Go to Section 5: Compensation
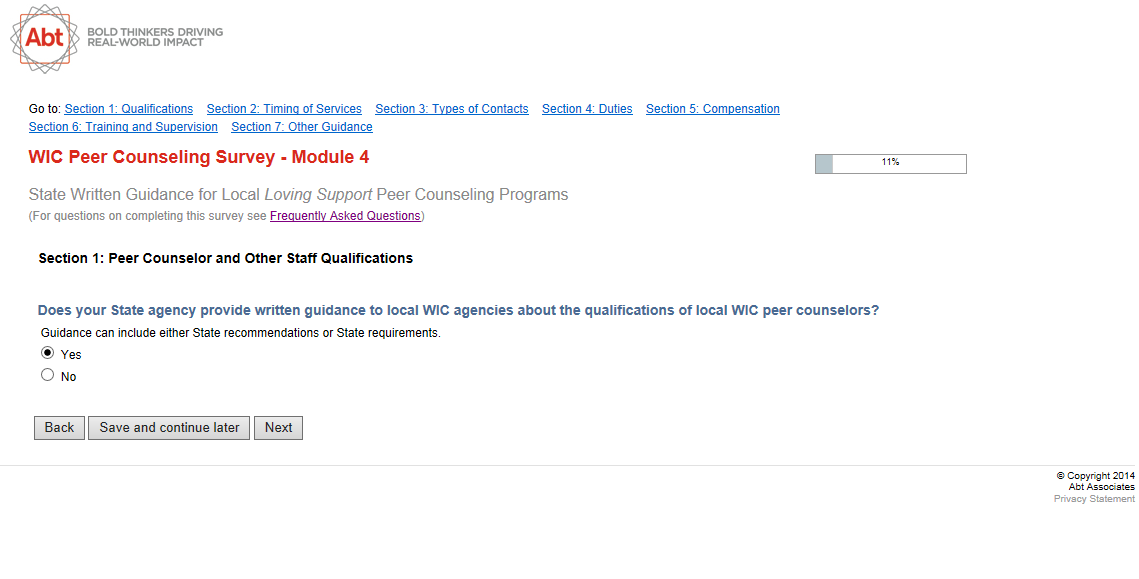 click(x=712, y=109)
